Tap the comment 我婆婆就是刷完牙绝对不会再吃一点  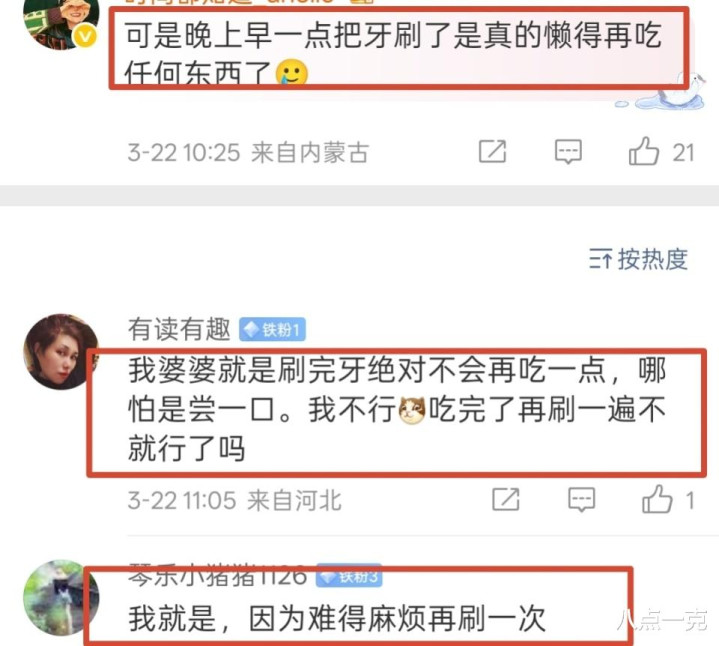397,409
